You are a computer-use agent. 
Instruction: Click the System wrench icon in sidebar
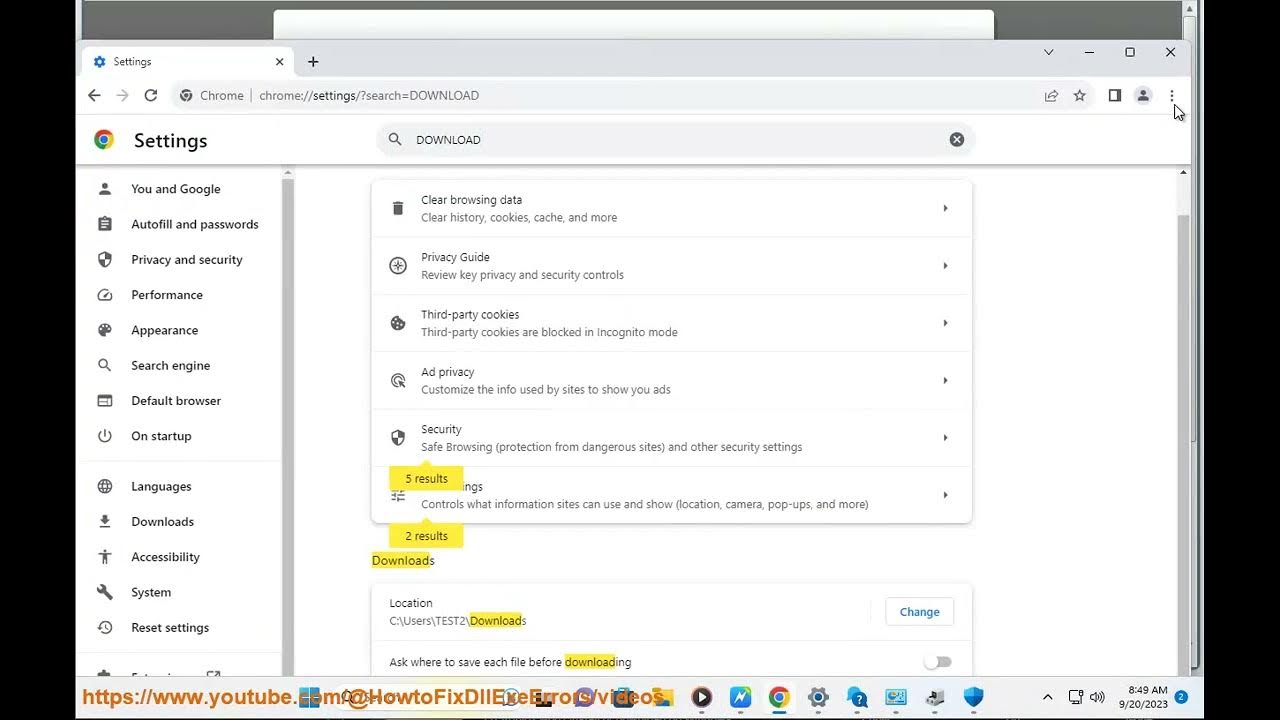105,592
